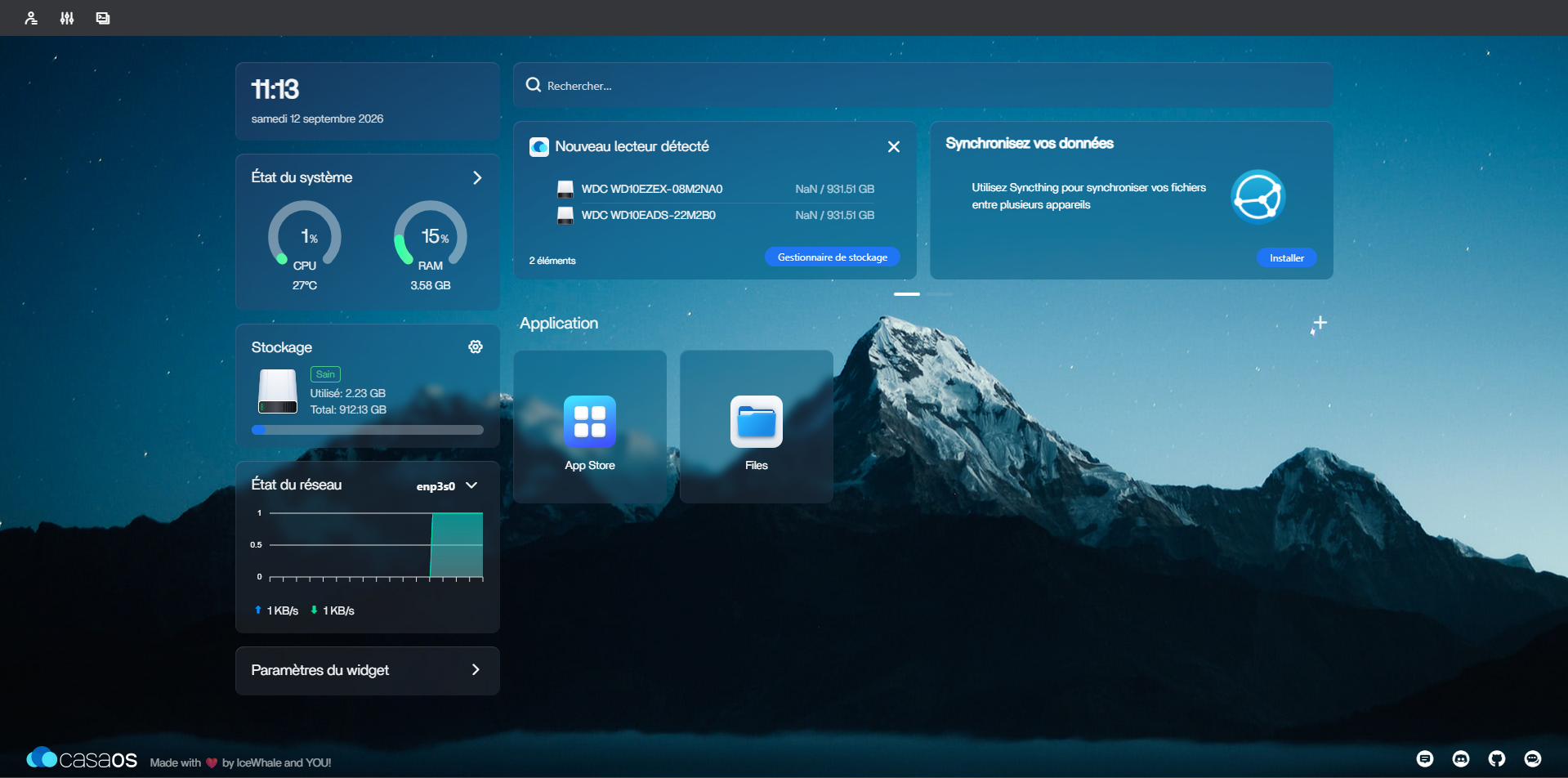1568x778 pixels.
Task: Switch to the second carousel page indicator
Action: pos(940,294)
